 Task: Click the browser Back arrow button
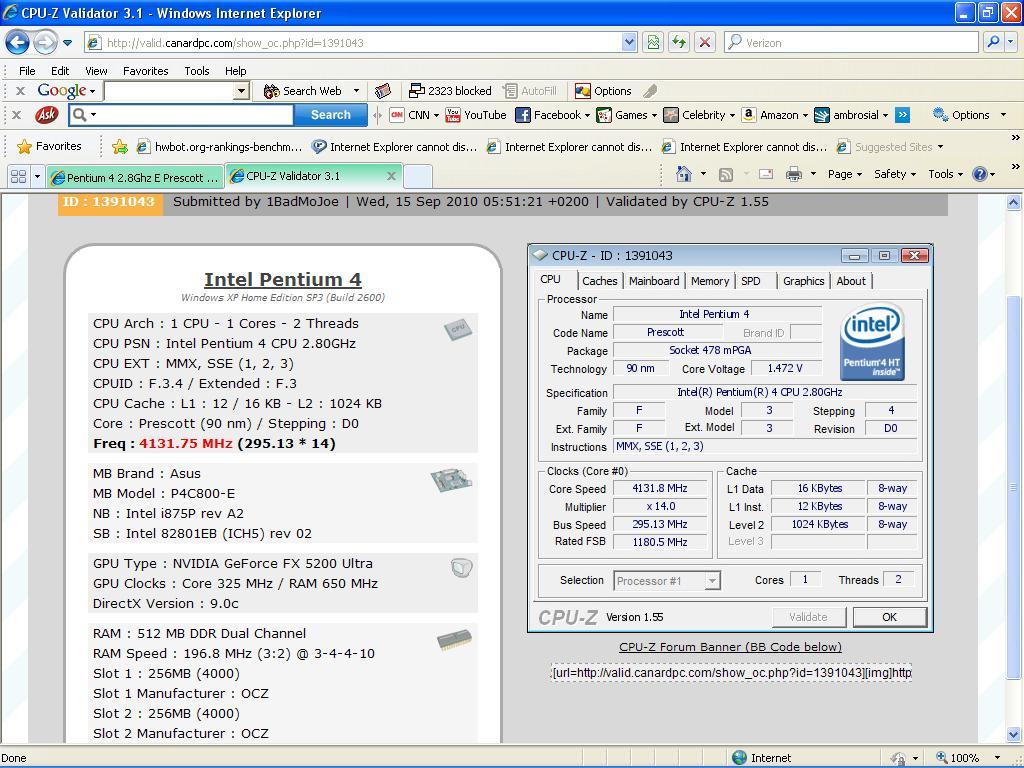pos(18,43)
